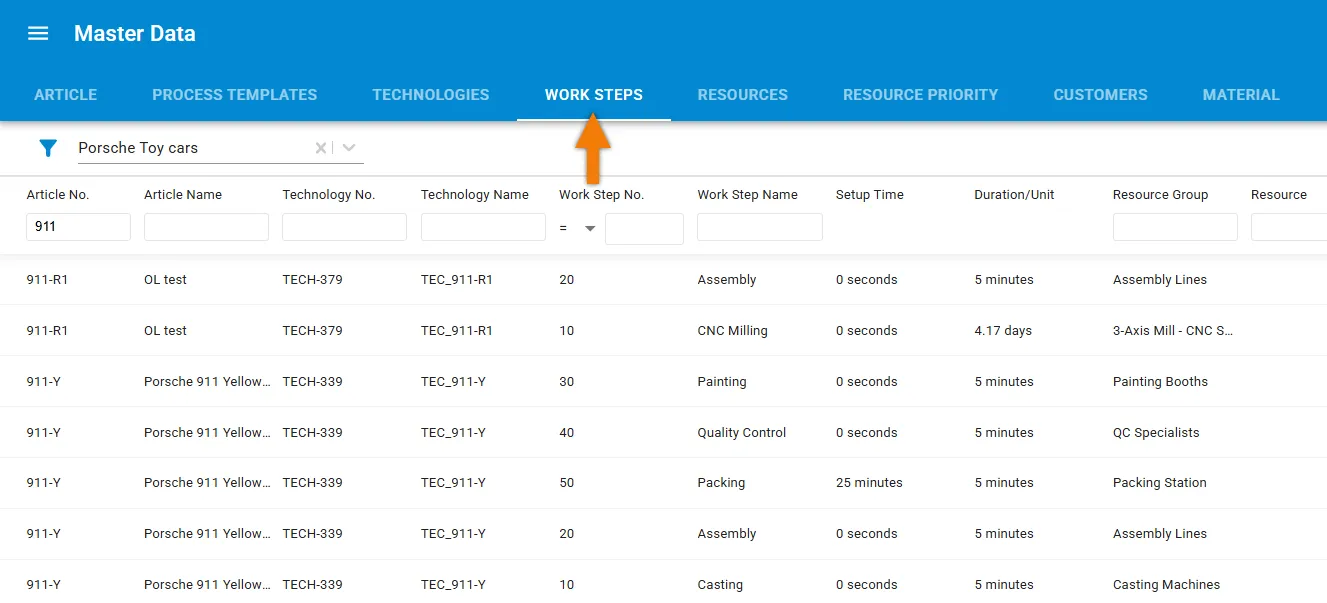Click the Technology No. filter input

click(344, 227)
